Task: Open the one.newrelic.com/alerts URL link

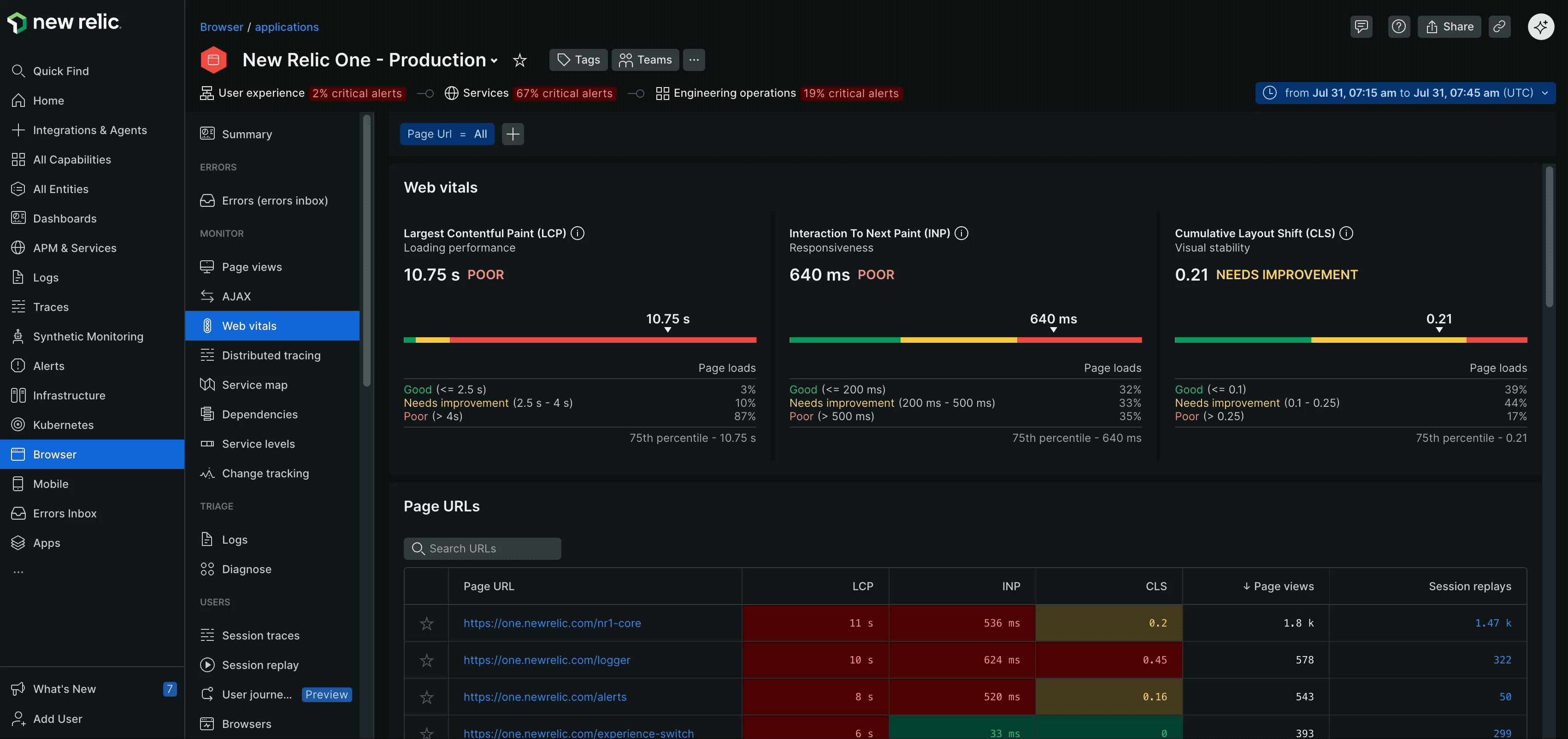Action: click(545, 697)
